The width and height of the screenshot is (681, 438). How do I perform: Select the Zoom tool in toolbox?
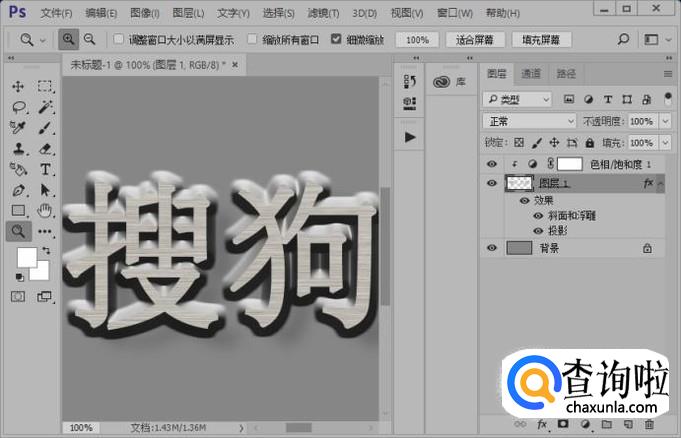18,231
